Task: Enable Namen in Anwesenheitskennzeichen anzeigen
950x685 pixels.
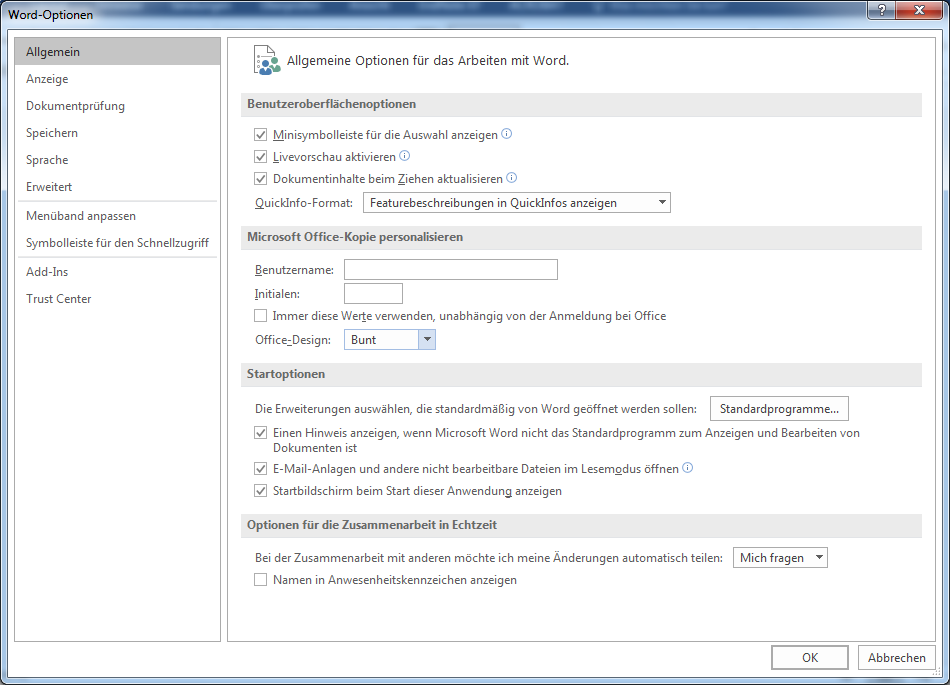Action: point(261,580)
